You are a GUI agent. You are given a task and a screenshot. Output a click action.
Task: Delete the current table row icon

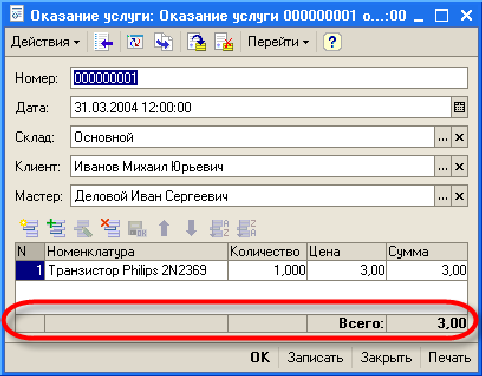[x=110, y=228]
